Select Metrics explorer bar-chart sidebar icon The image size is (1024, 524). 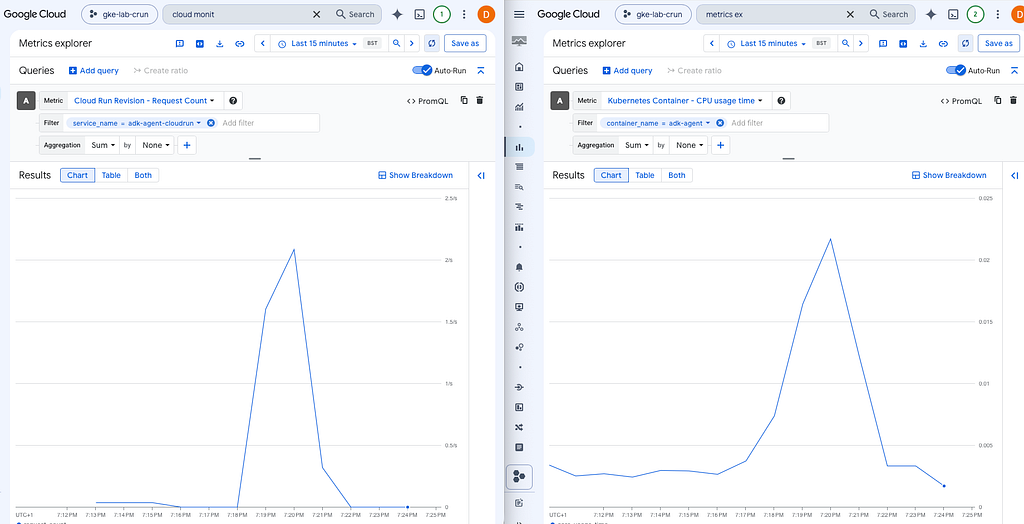pos(520,147)
